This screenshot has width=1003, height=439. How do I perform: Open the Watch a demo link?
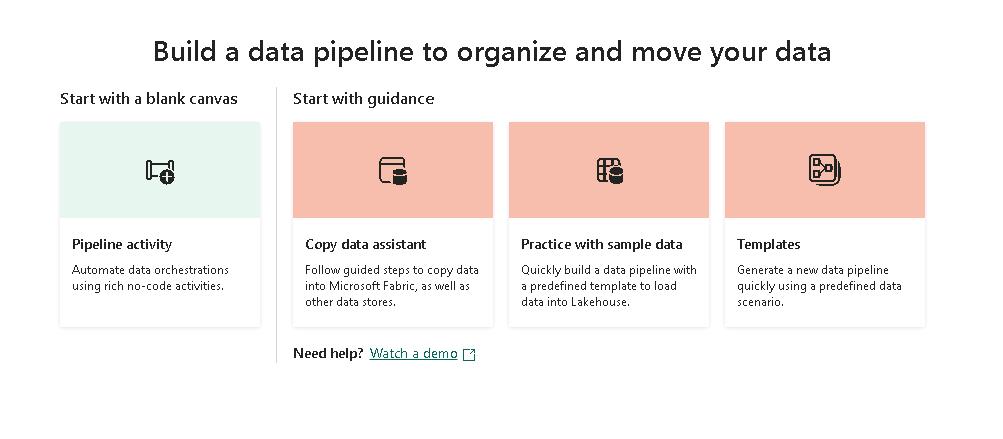pos(413,354)
